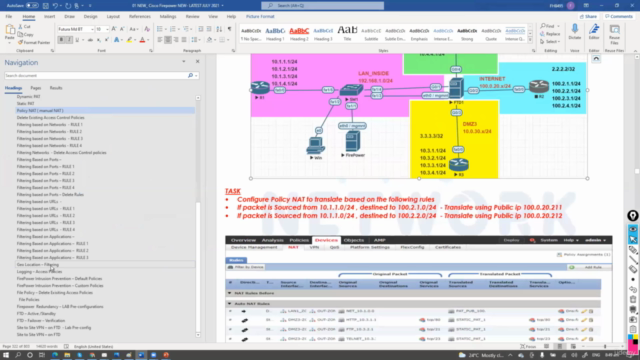640x360 pixels.
Task: Adjust the zoom slider in status bar
Action: pyautogui.click(x=605, y=347)
